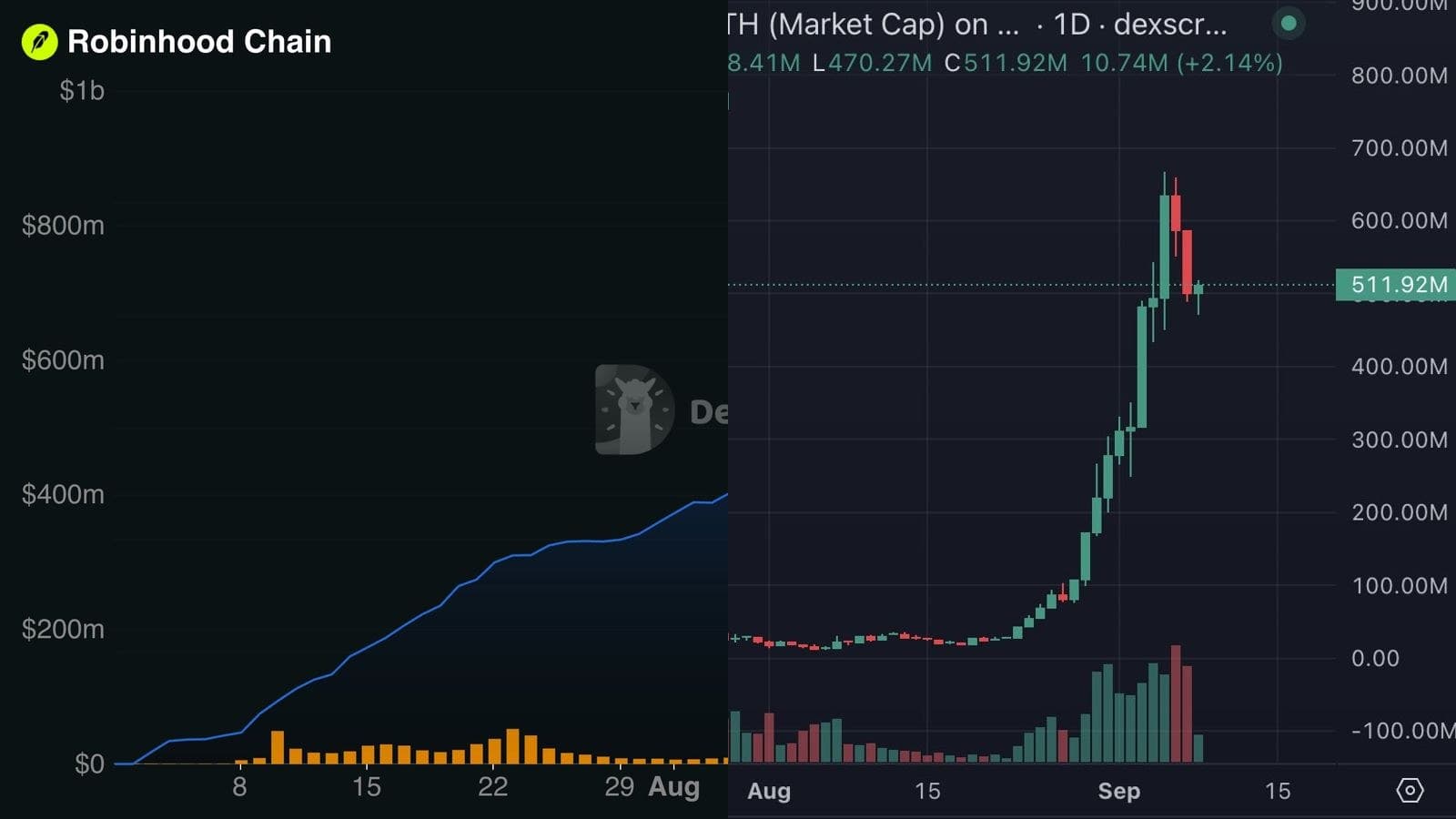Click the 1D interval label in chart title
The image size is (1456, 819).
click(x=1071, y=25)
